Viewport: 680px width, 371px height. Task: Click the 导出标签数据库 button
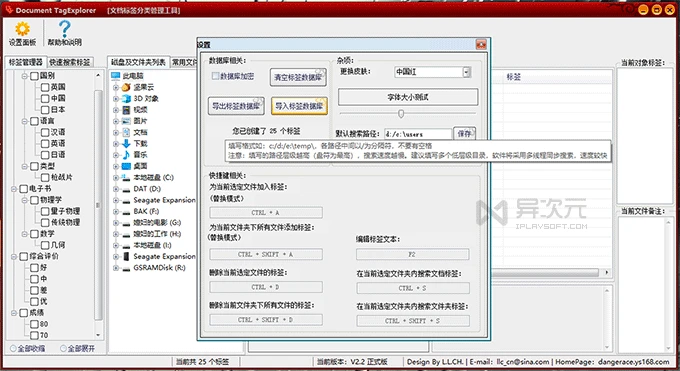[x=236, y=106]
